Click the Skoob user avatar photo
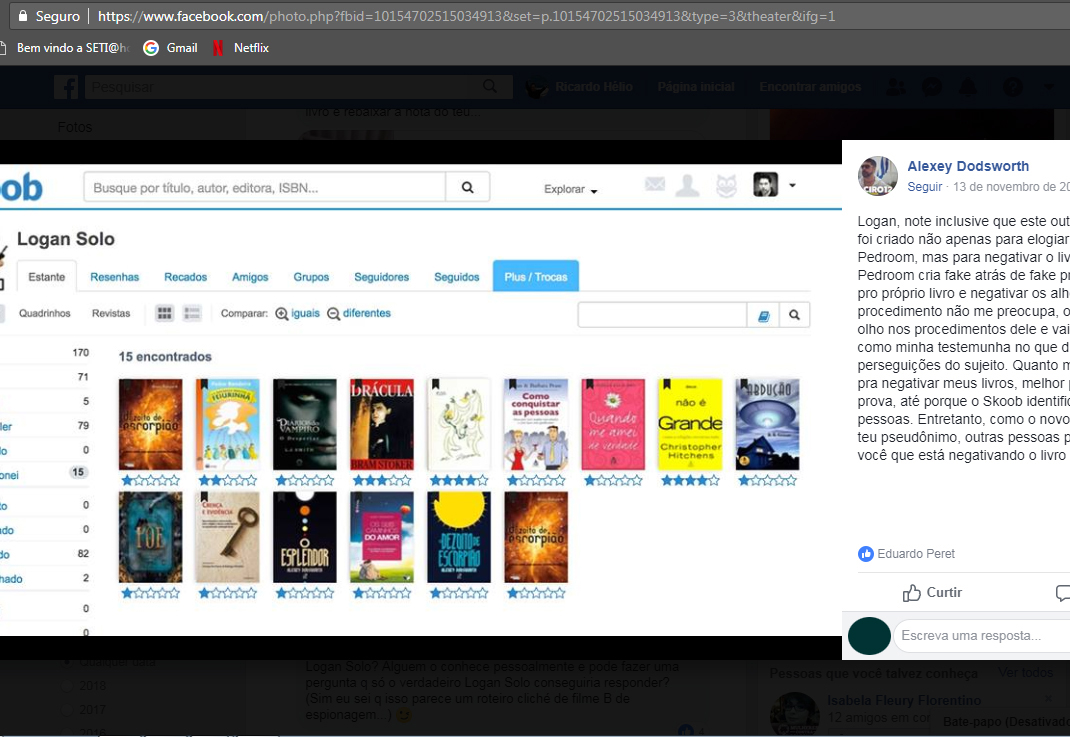This screenshot has height=737, width=1070. point(766,185)
